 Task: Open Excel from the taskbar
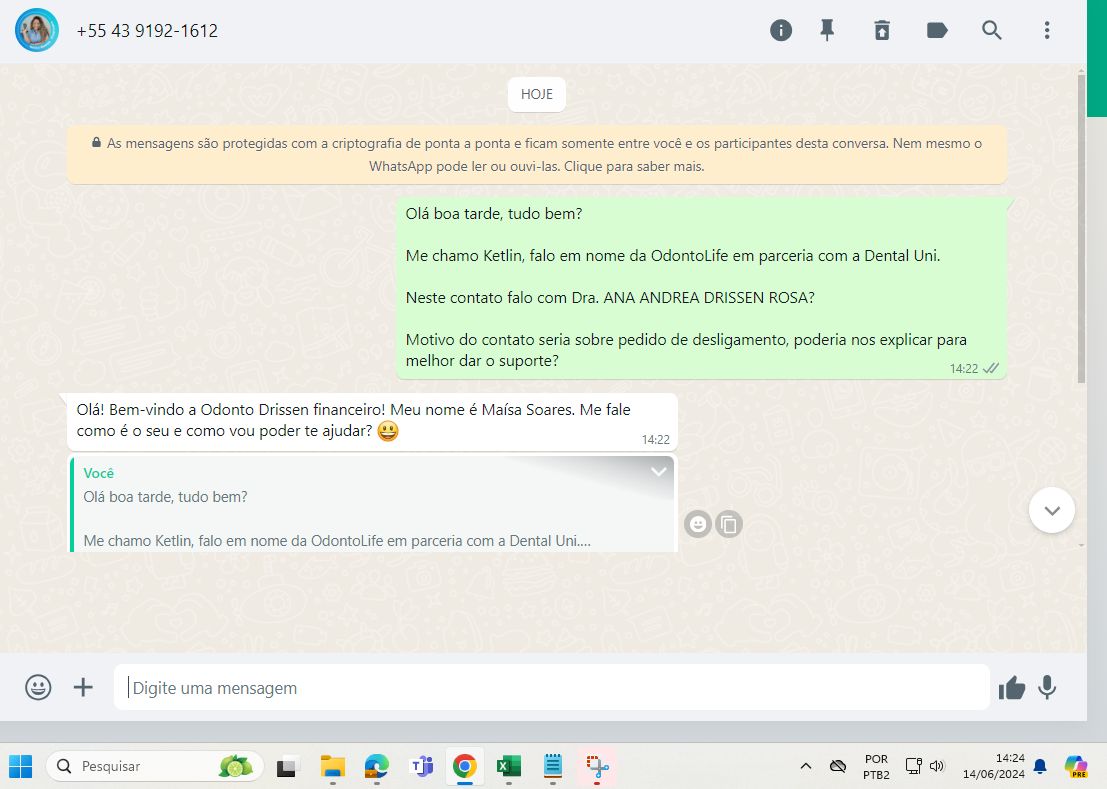[508, 766]
